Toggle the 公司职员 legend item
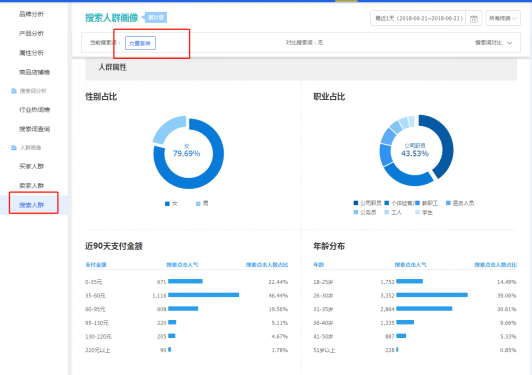 coord(367,203)
